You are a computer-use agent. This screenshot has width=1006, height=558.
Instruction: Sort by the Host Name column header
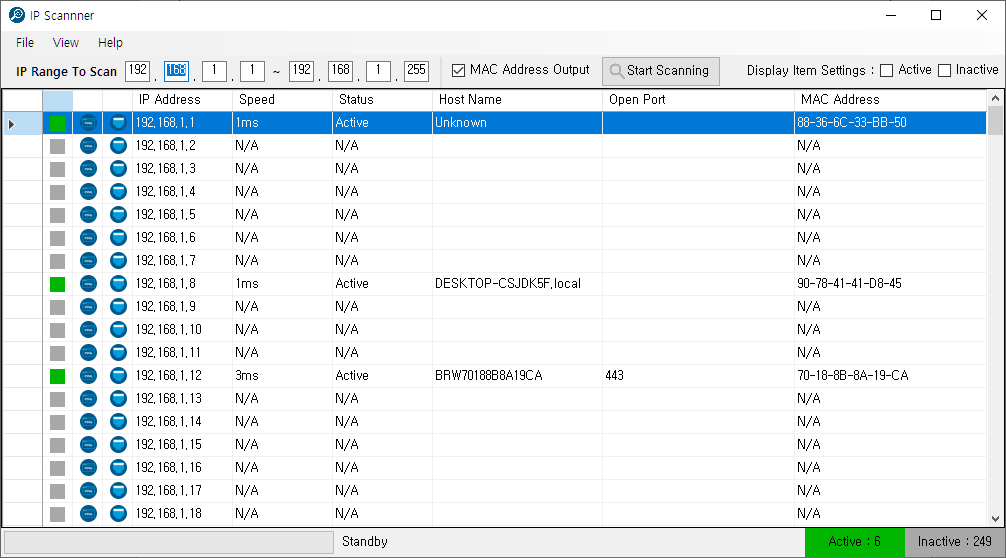coord(518,100)
